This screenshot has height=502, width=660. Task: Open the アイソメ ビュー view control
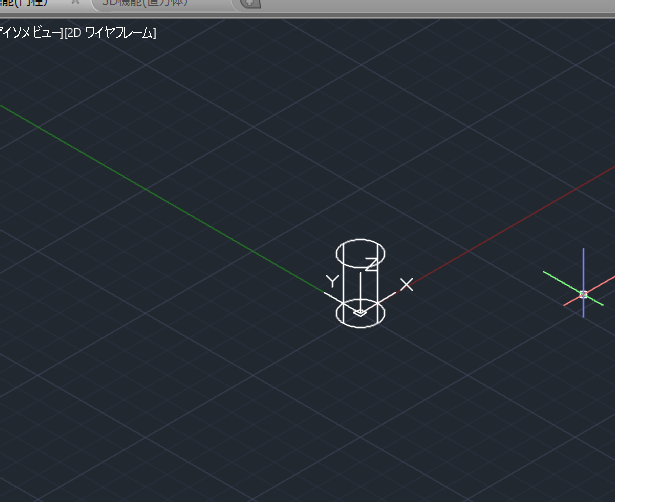pyautogui.click(x=31, y=33)
